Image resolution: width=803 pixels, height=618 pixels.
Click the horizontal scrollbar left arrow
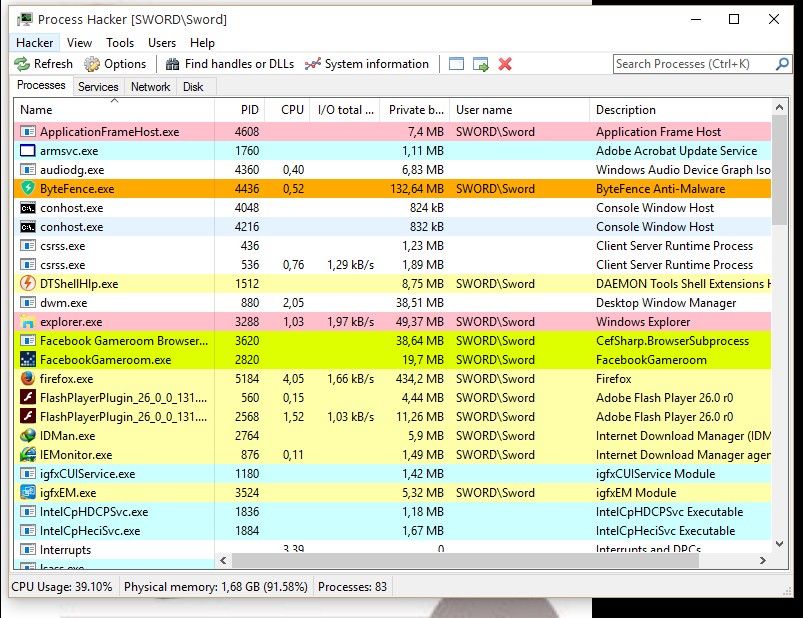pyautogui.click(x=223, y=561)
